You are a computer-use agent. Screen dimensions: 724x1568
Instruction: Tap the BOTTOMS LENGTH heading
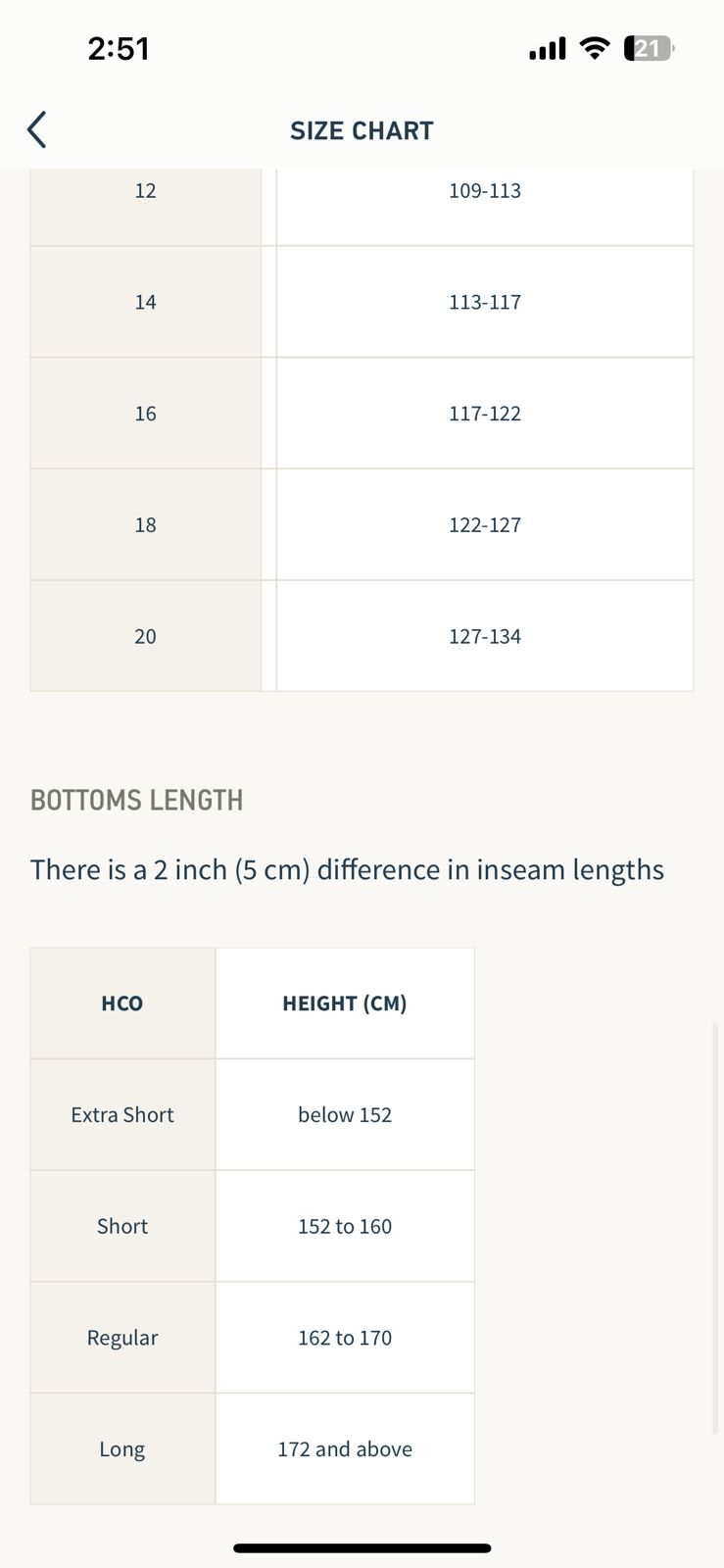[x=137, y=801]
